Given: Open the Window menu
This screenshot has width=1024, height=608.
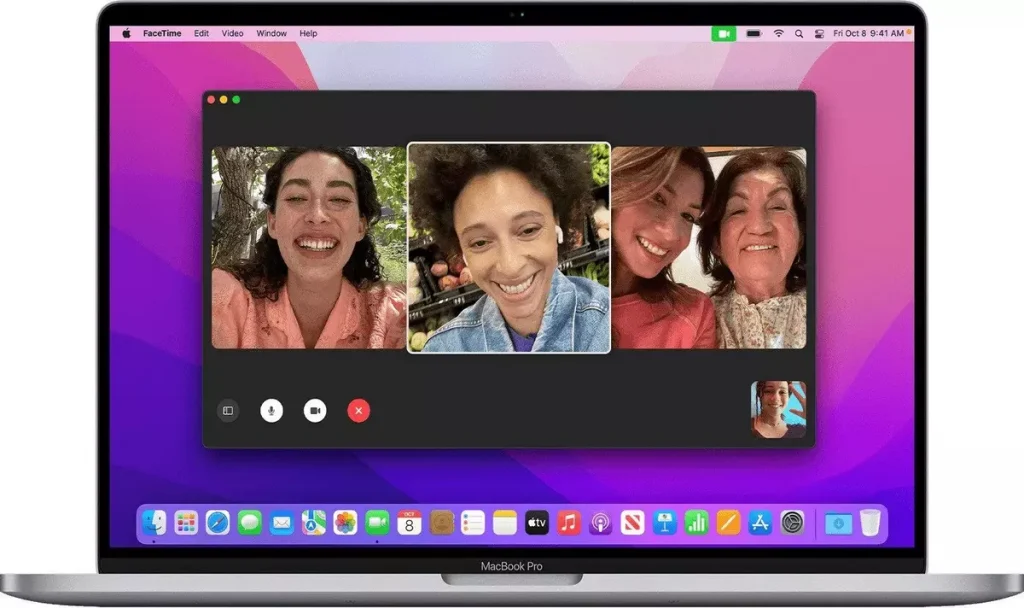Looking at the screenshot, I should pyautogui.click(x=271, y=33).
